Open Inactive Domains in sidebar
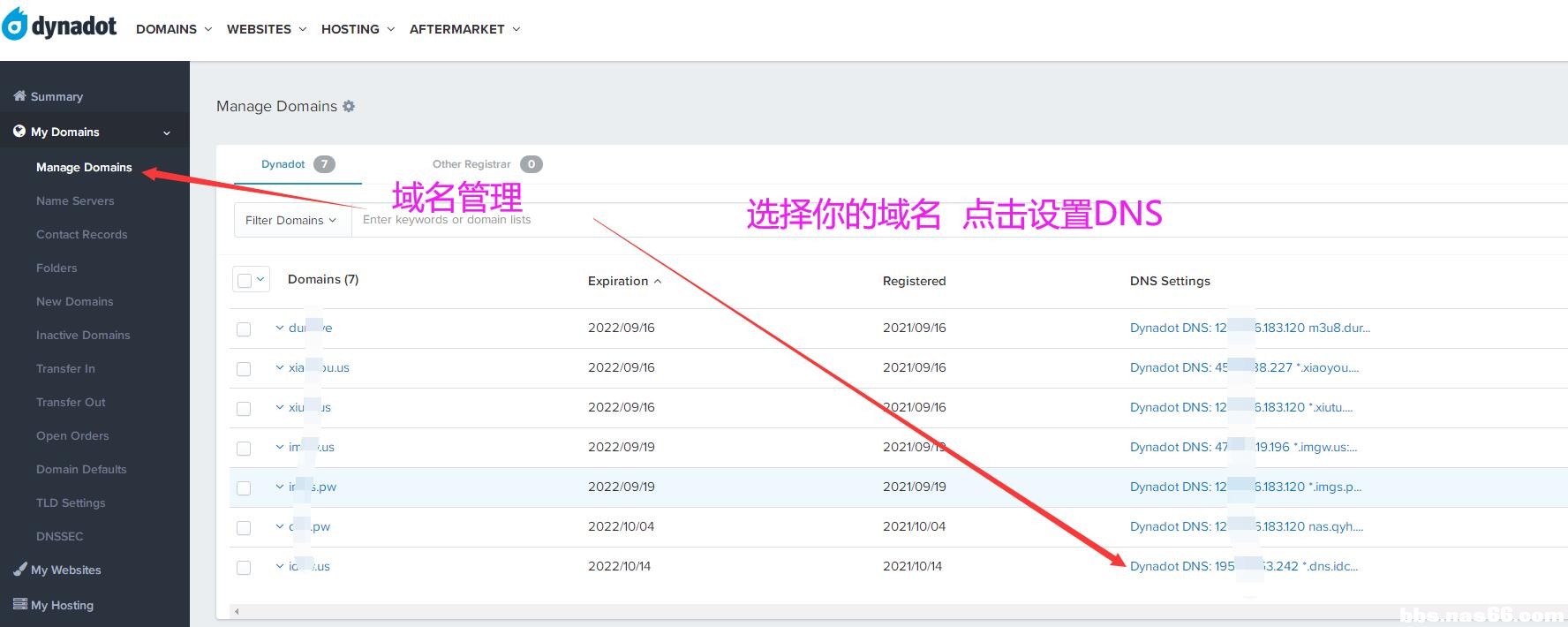The height and width of the screenshot is (627, 1568). coord(83,335)
